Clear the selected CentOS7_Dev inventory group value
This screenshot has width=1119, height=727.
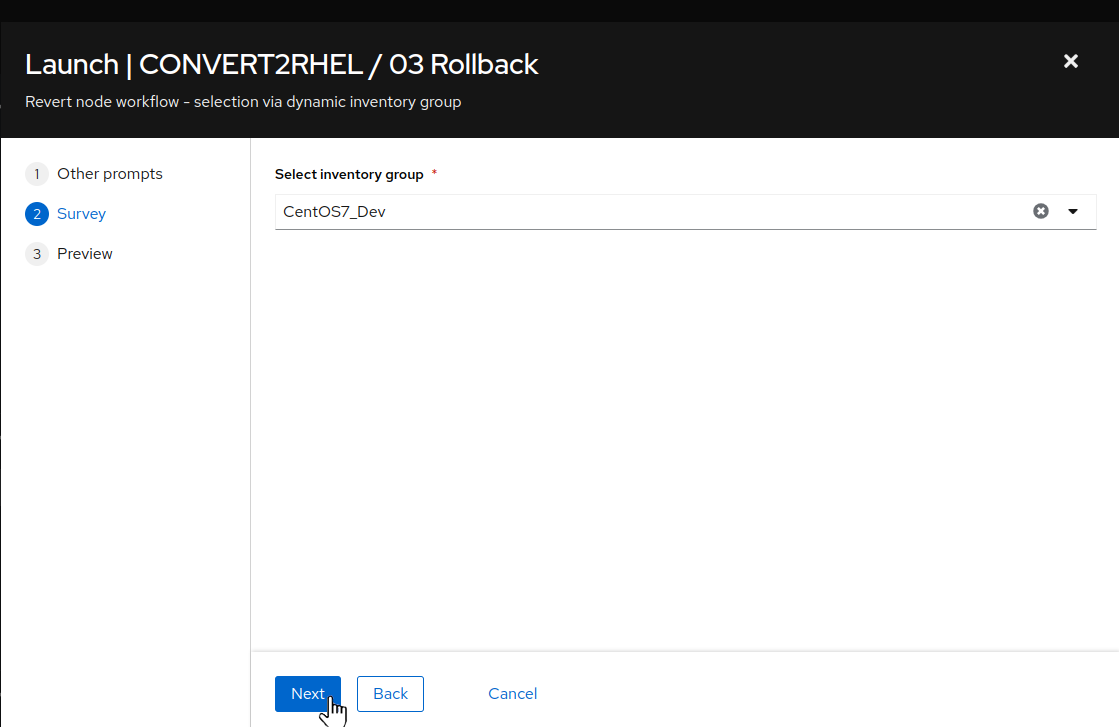click(x=1040, y=211)
